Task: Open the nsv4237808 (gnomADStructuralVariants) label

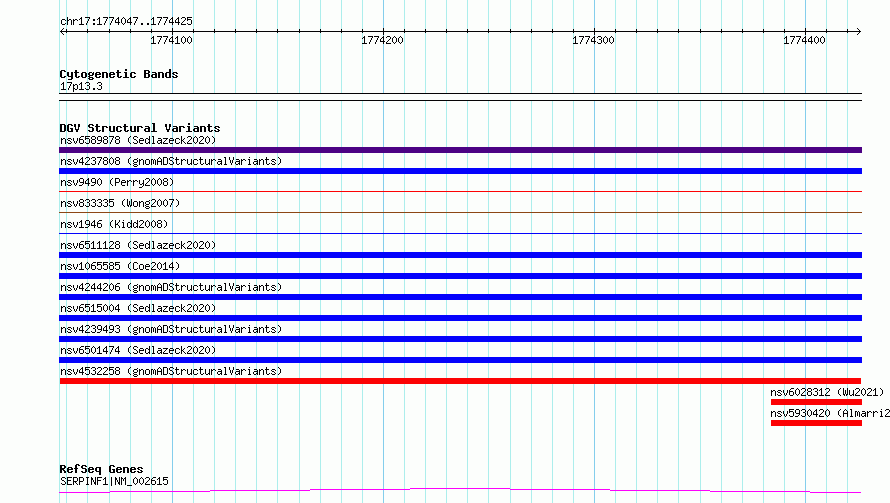Action: coord(171,161)
